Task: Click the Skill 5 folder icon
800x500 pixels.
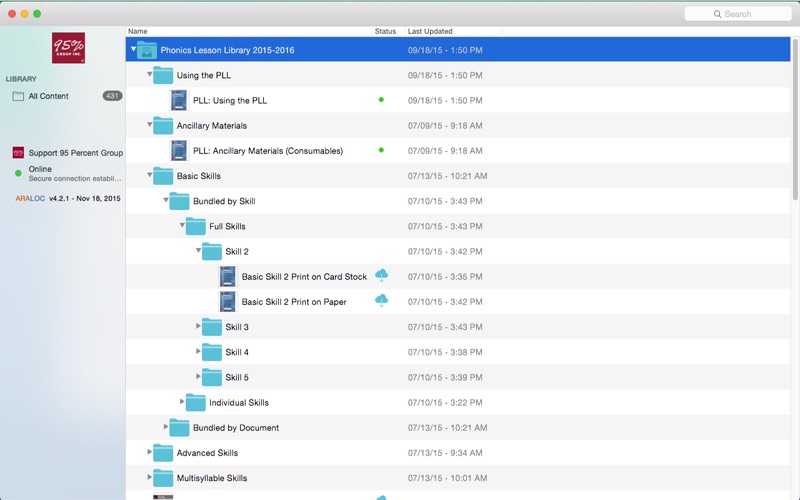Action: (x=212, y=377)
